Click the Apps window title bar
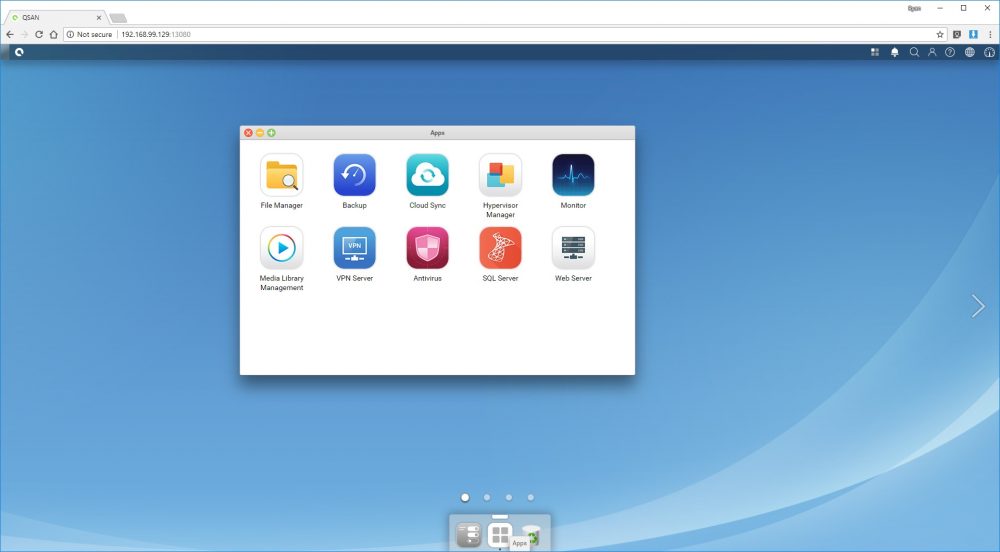The height and width of the screenshot is (552, 1000). click(438, 133)
